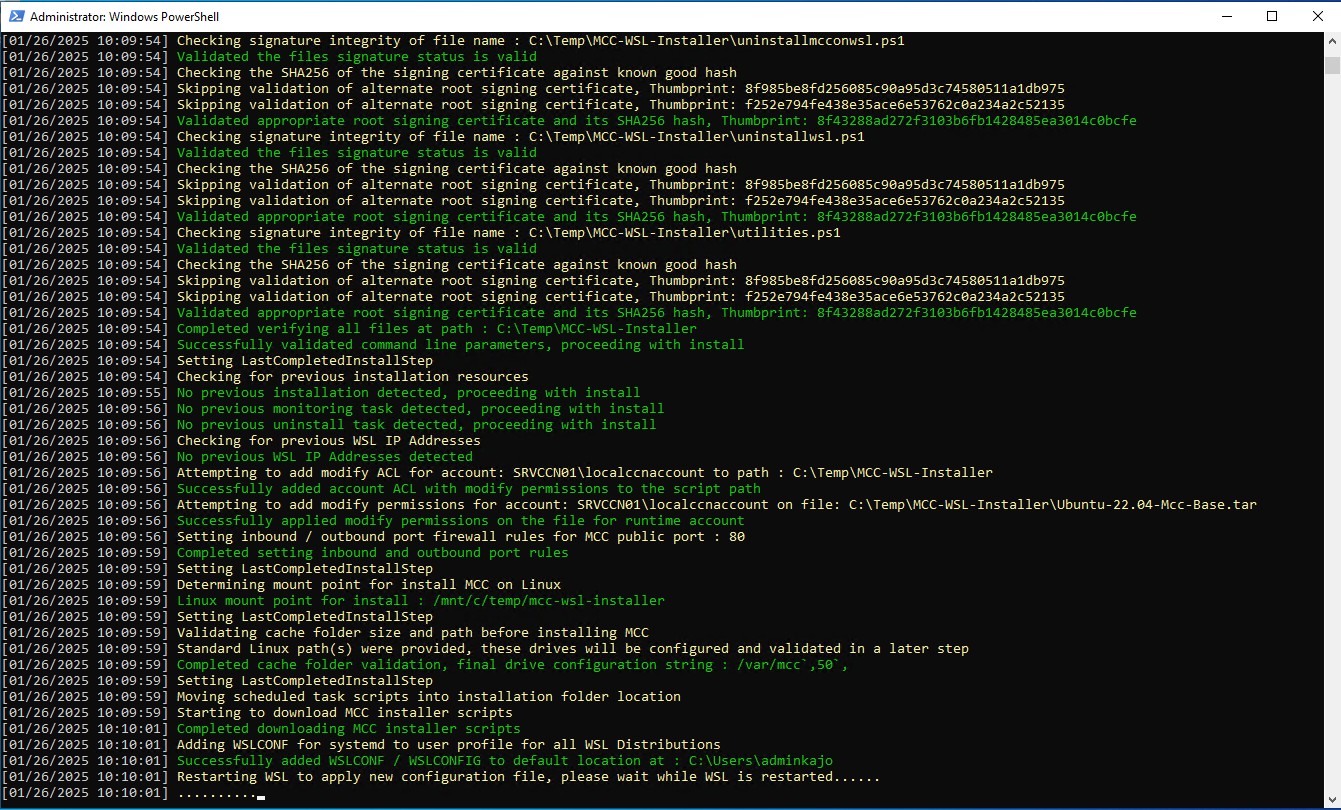Image resolution: width=1341 pixels, height=810 pixels.
Task: Click 'Completed verifying all files at path' line
Action: [349, 329]
